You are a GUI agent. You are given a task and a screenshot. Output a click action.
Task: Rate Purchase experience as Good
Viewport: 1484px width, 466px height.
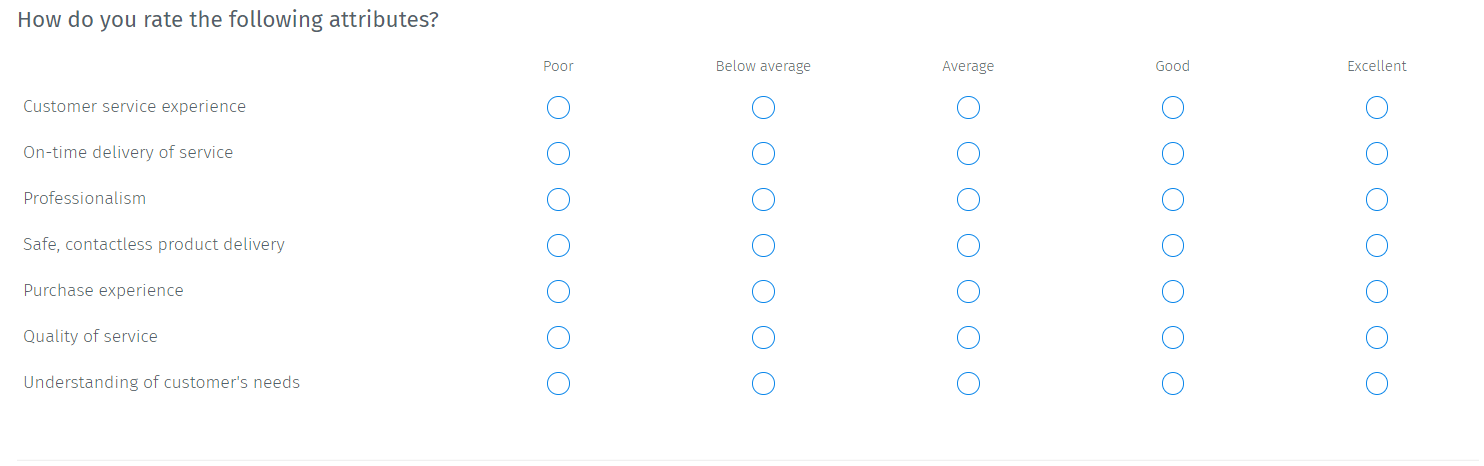click(x=1173, y=291)
